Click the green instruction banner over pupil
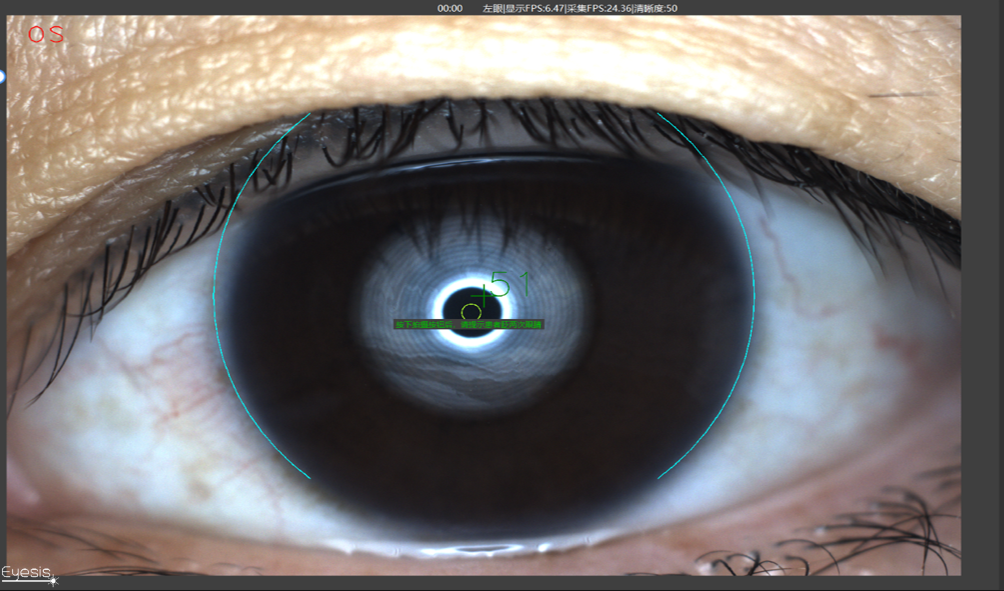 click(469, 325)
